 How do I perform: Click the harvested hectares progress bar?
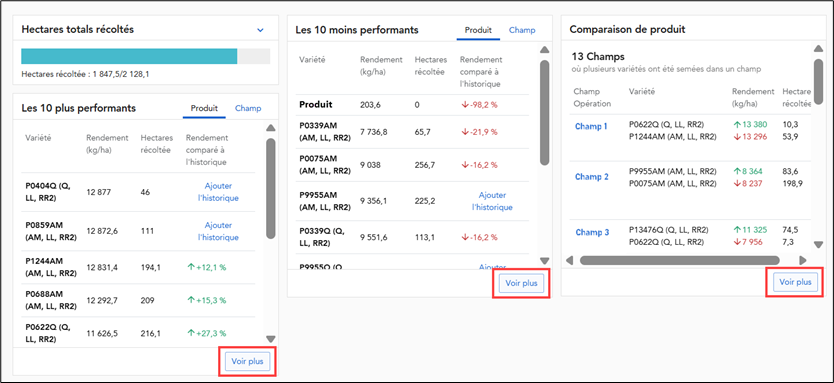[x=146, y=56]
